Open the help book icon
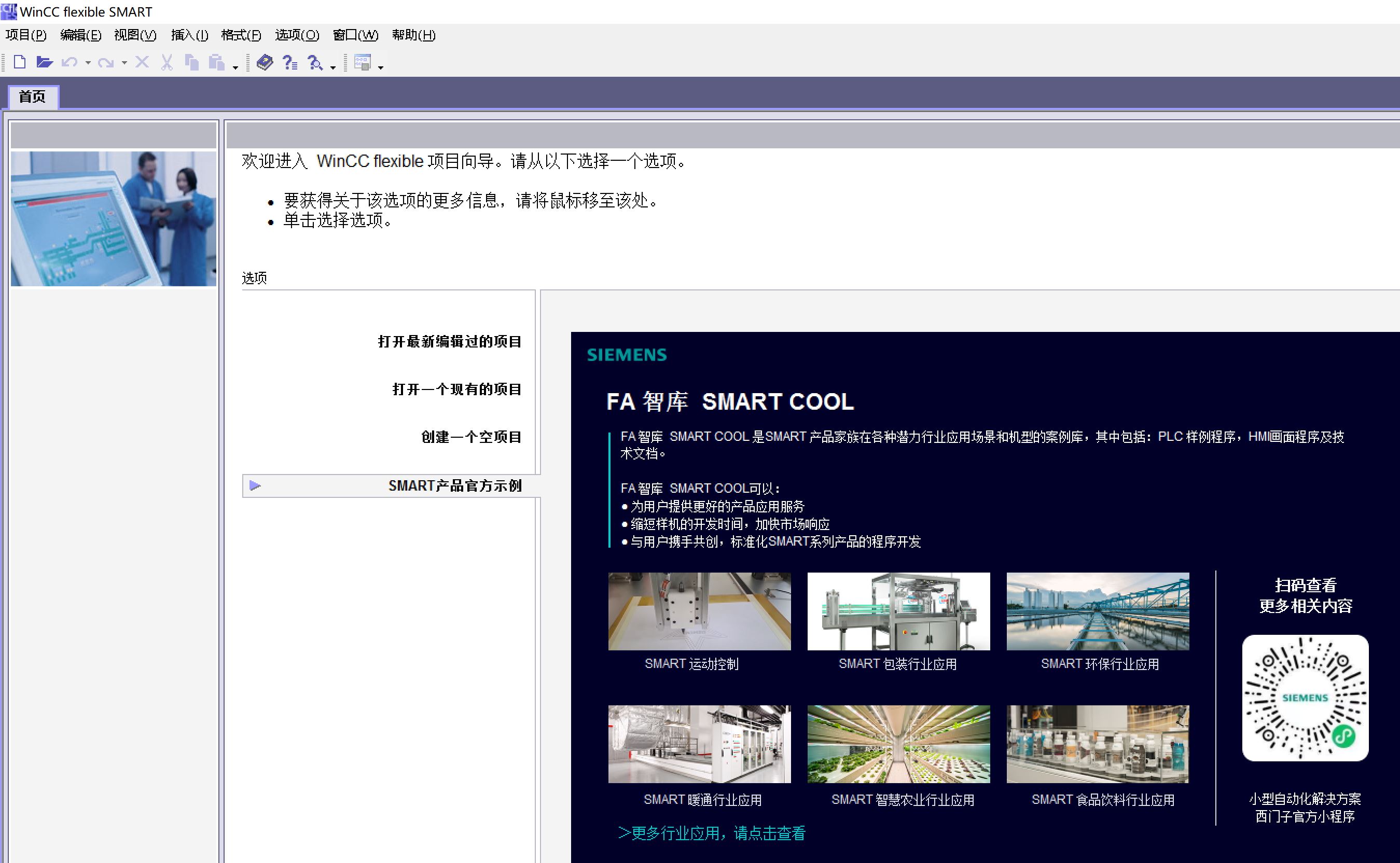 pos(265,62)
